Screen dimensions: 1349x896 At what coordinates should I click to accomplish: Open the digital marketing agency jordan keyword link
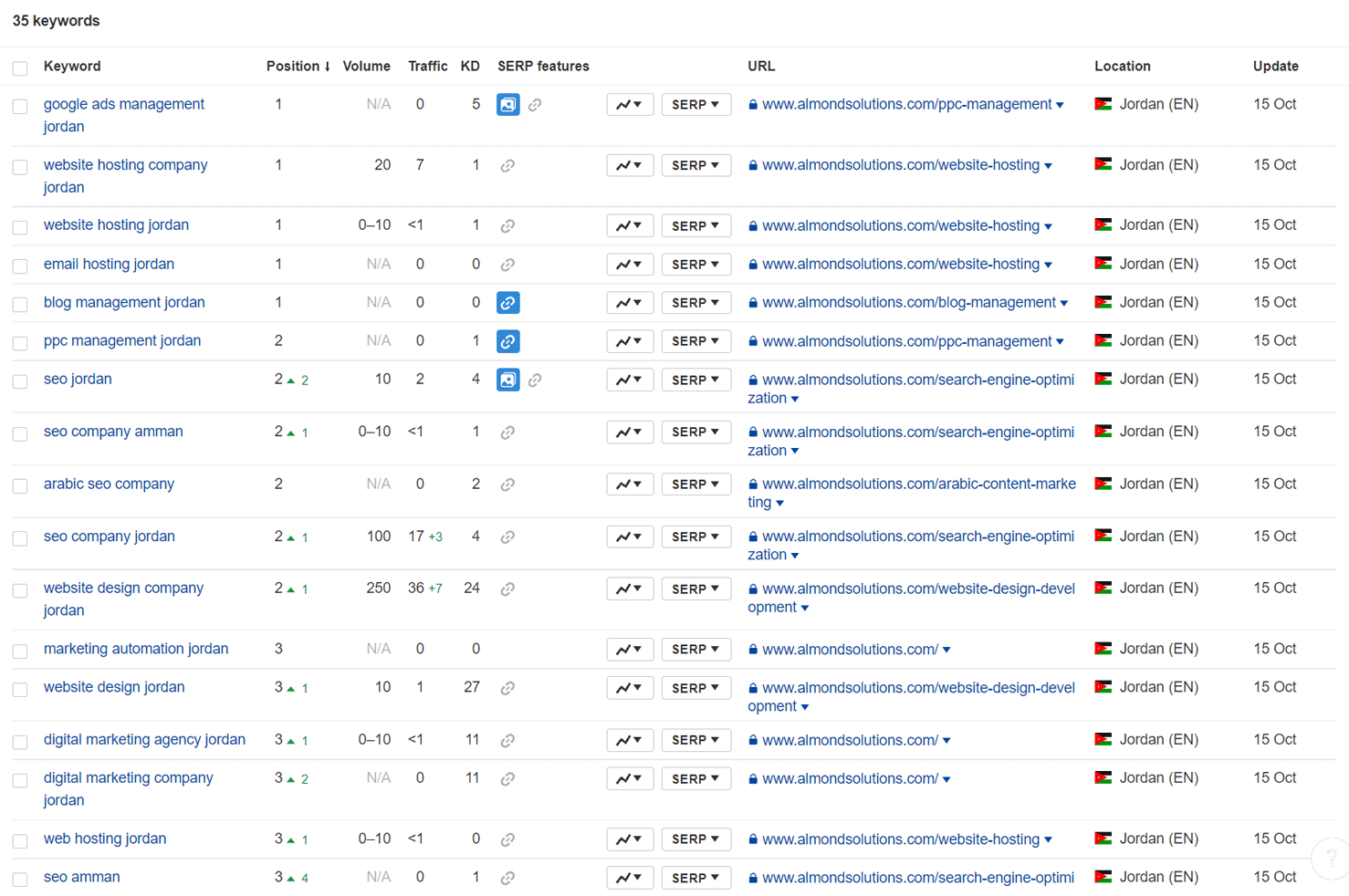coord(144,740)
